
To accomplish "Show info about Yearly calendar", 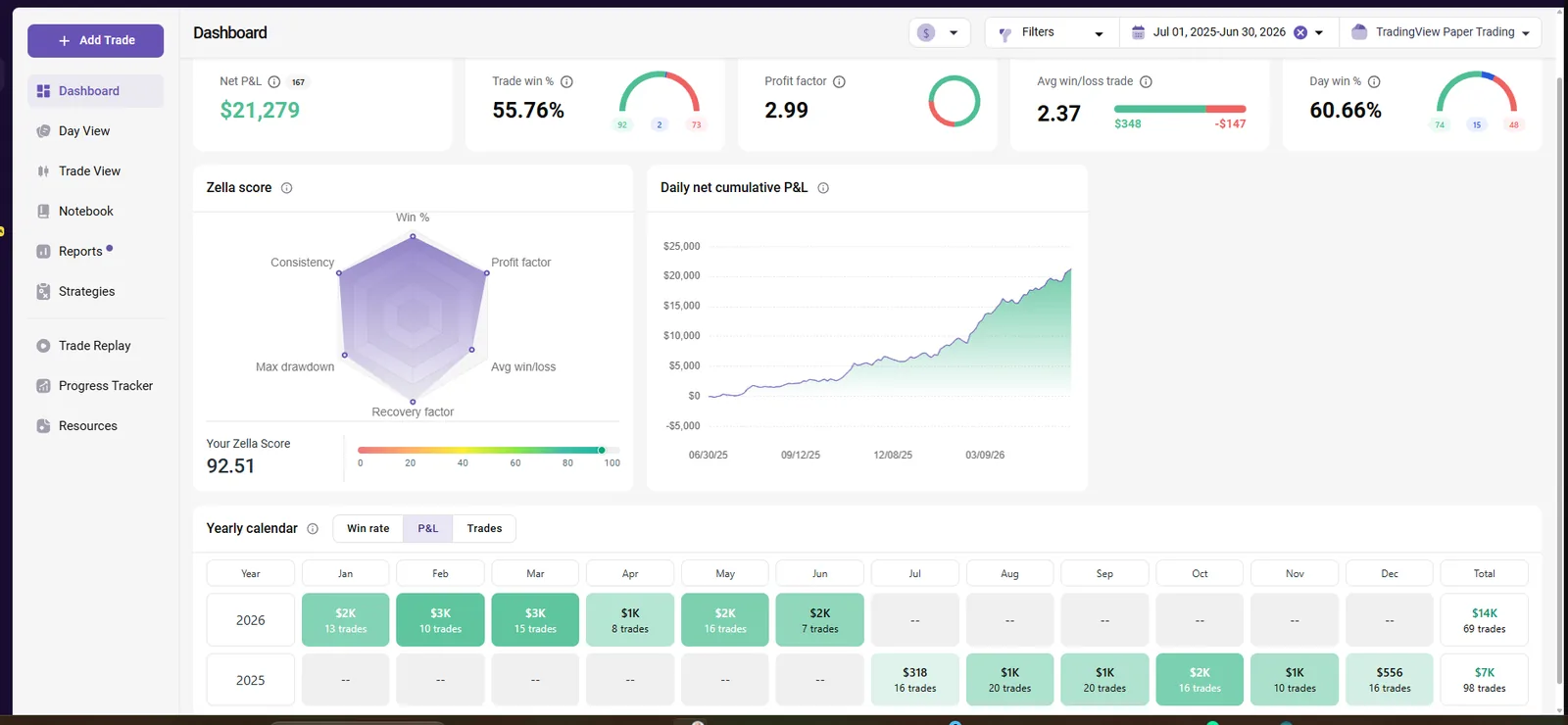I will pos(313,529).
